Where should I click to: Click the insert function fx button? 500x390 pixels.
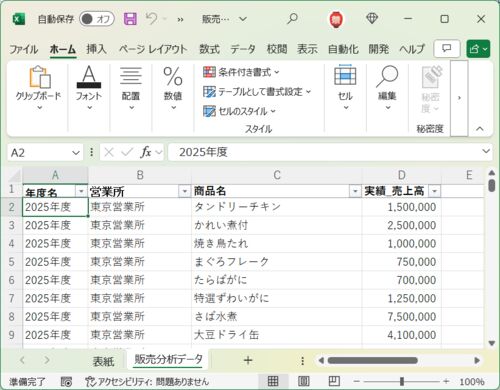pyautogui.click(x=146, y=152)
